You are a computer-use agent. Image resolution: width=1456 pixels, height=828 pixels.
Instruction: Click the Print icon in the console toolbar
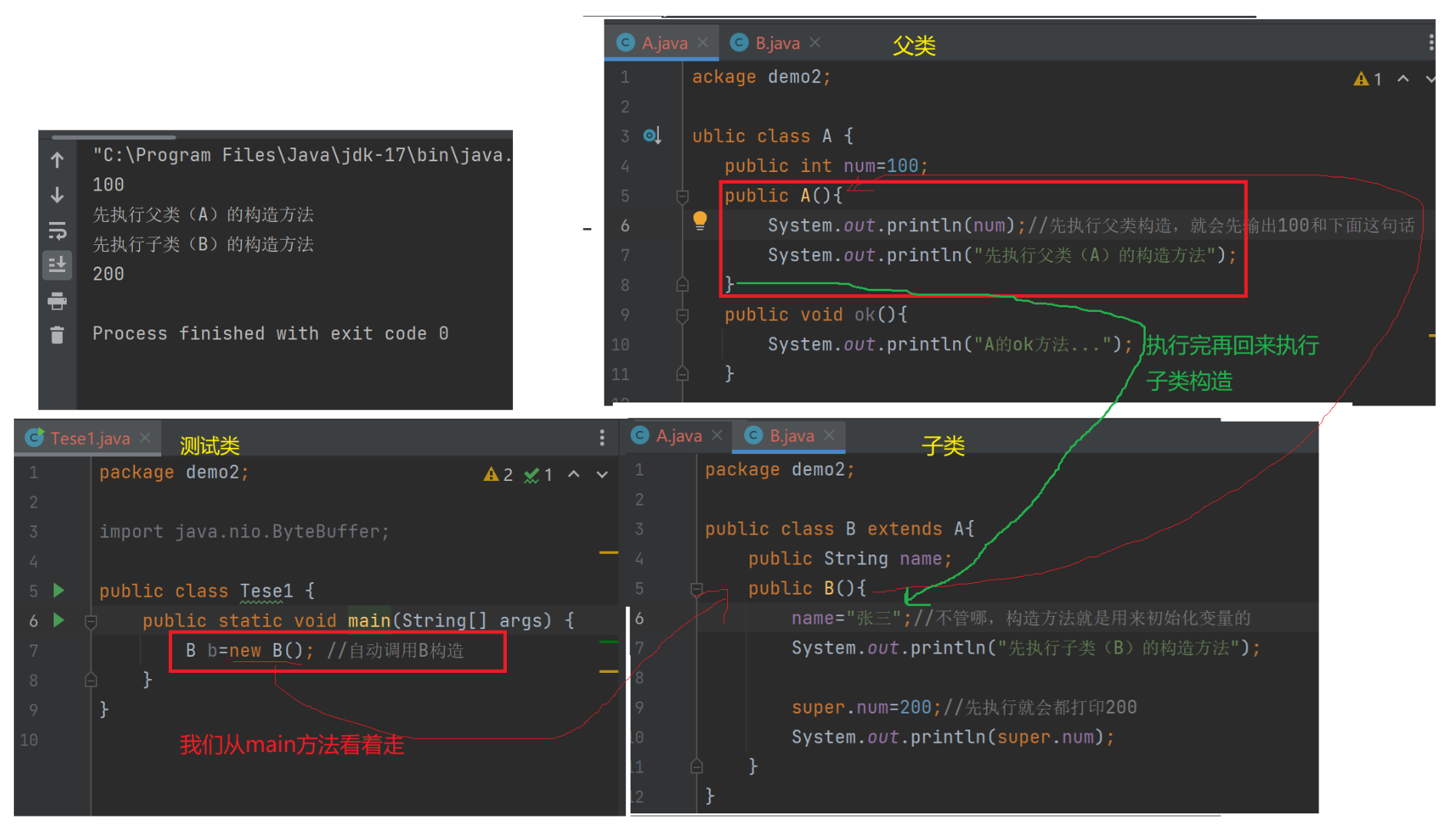pos(58,301)
